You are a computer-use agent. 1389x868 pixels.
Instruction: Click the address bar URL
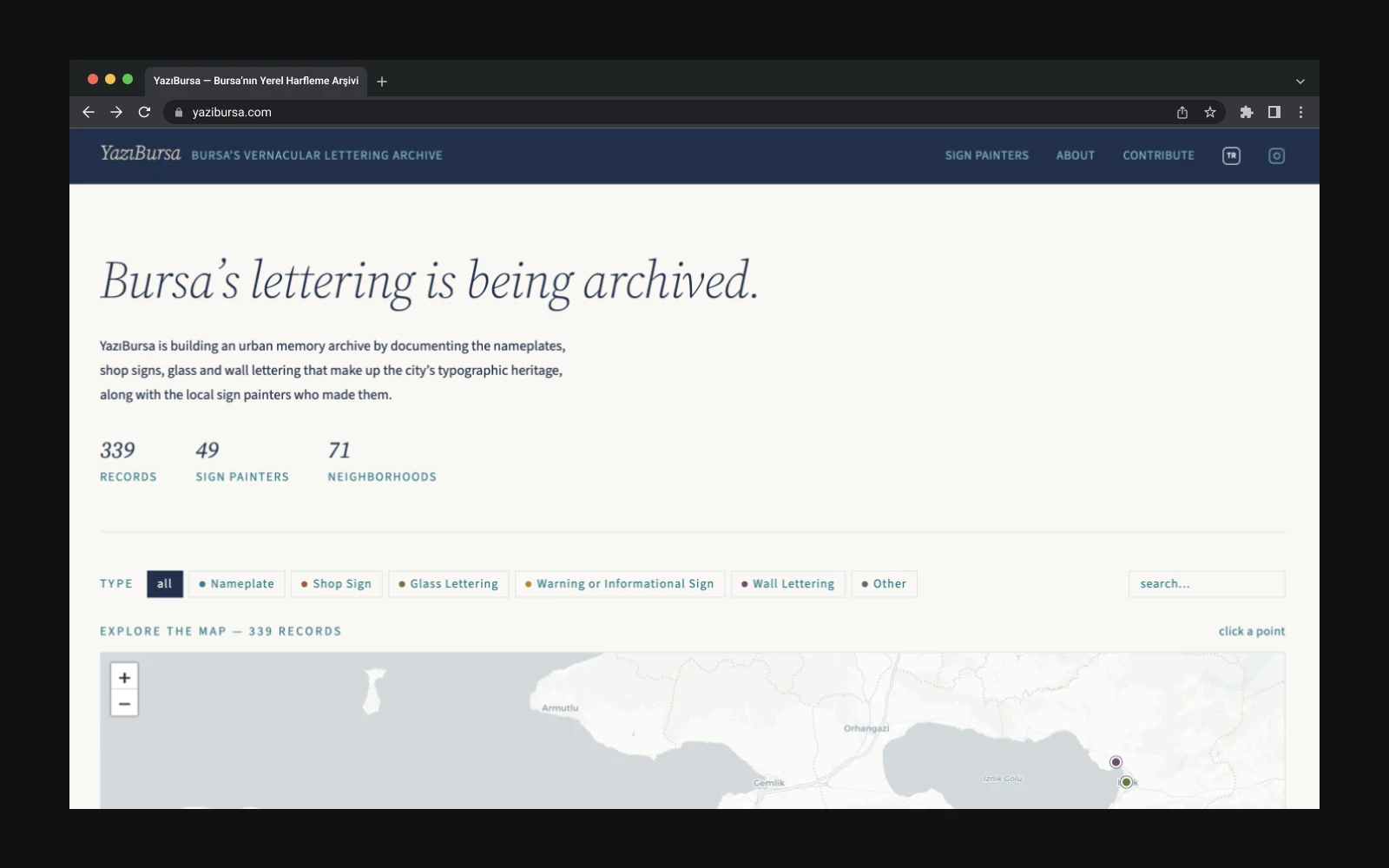(x=232, y=112)
